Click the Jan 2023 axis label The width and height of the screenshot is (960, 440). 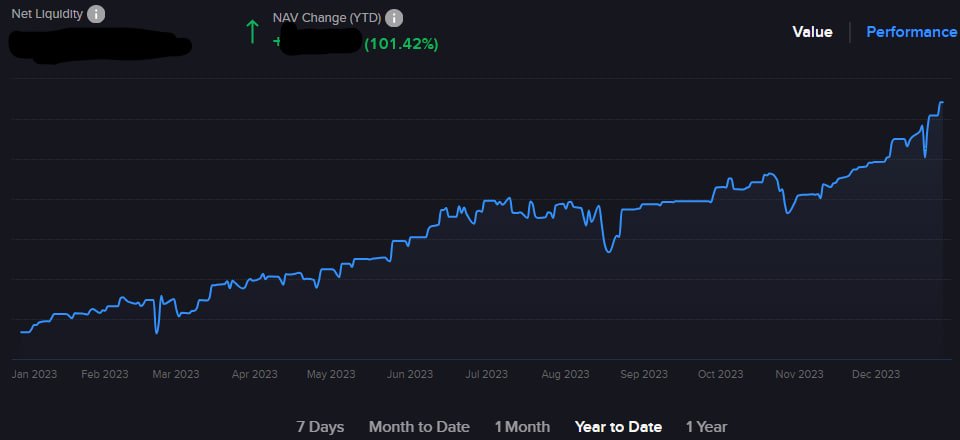34,374
